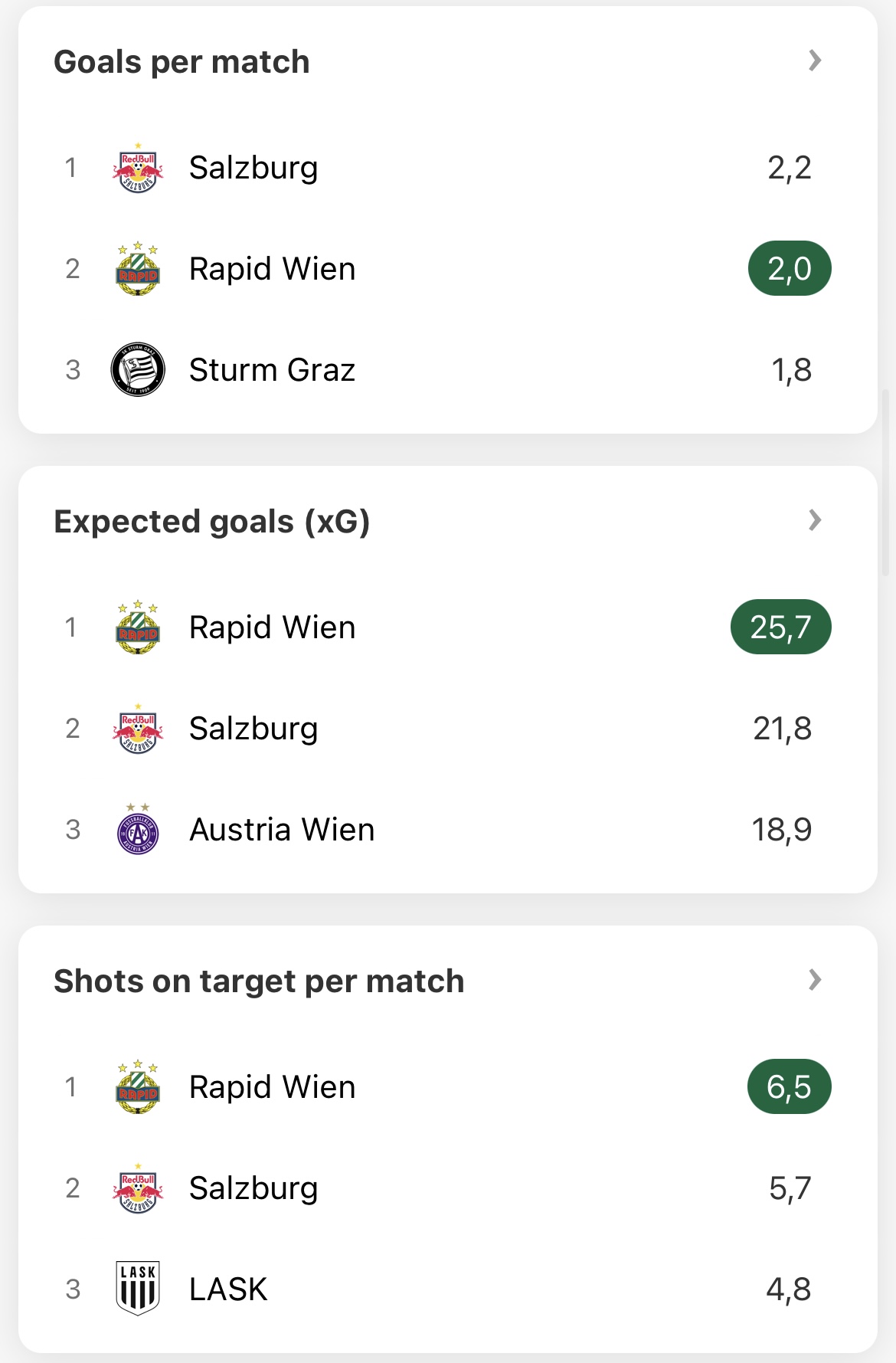Tap the Expected goals (xG) heading
896x1363 pixels.
click(211, 522)
